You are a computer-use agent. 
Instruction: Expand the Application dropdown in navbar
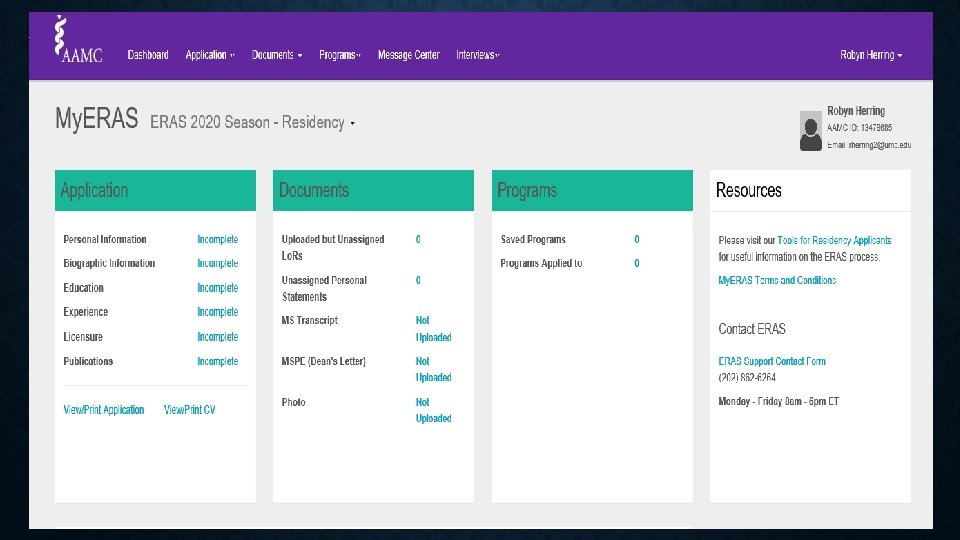210,55
